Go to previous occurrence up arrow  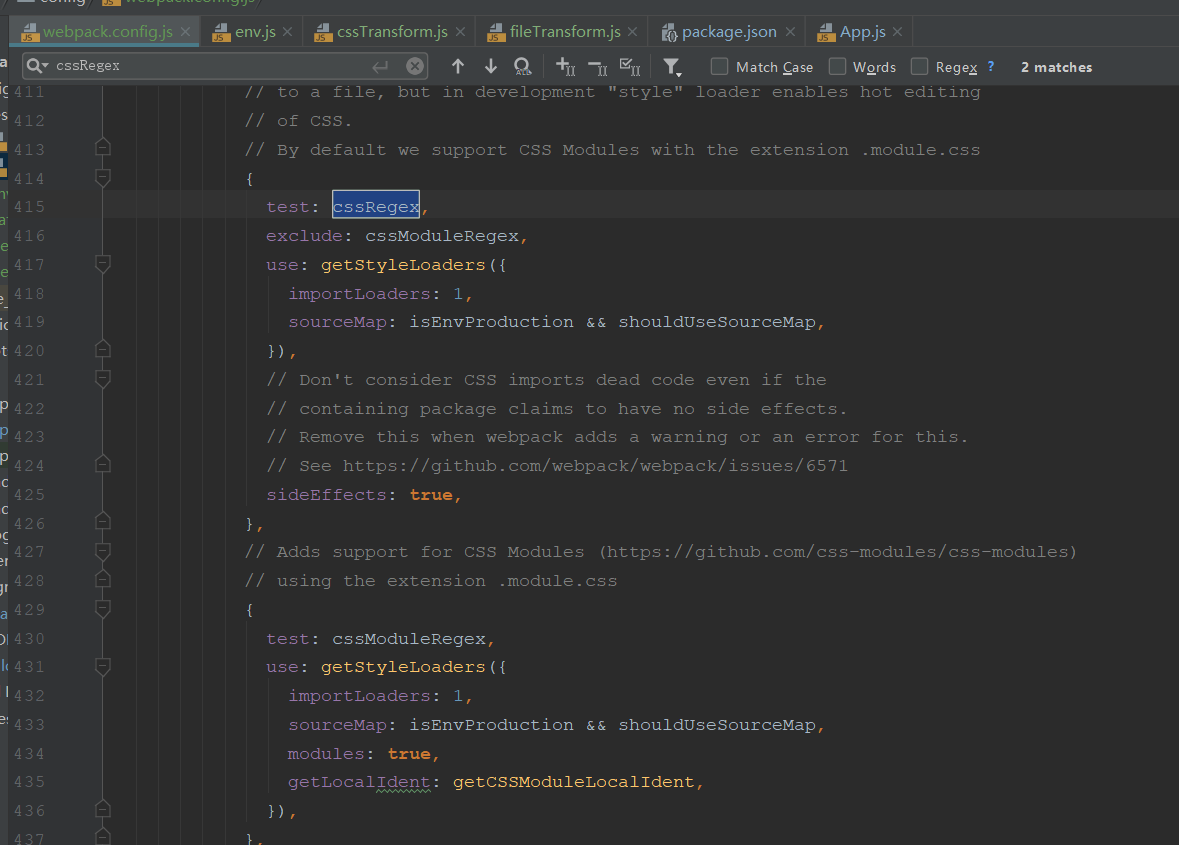click(458, 66)
